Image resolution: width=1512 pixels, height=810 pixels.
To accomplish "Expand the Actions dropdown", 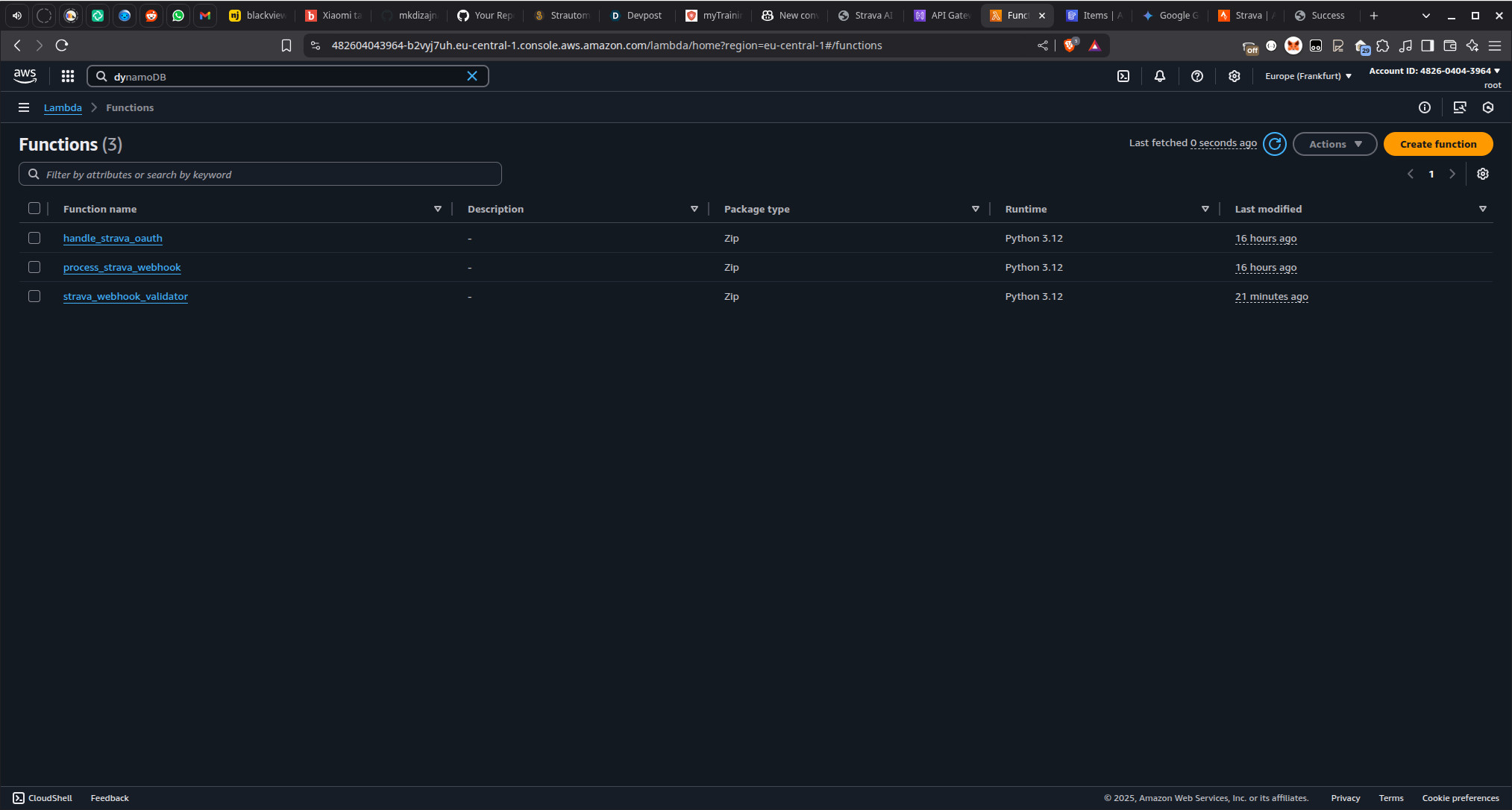I will (x=1334, y=144).
